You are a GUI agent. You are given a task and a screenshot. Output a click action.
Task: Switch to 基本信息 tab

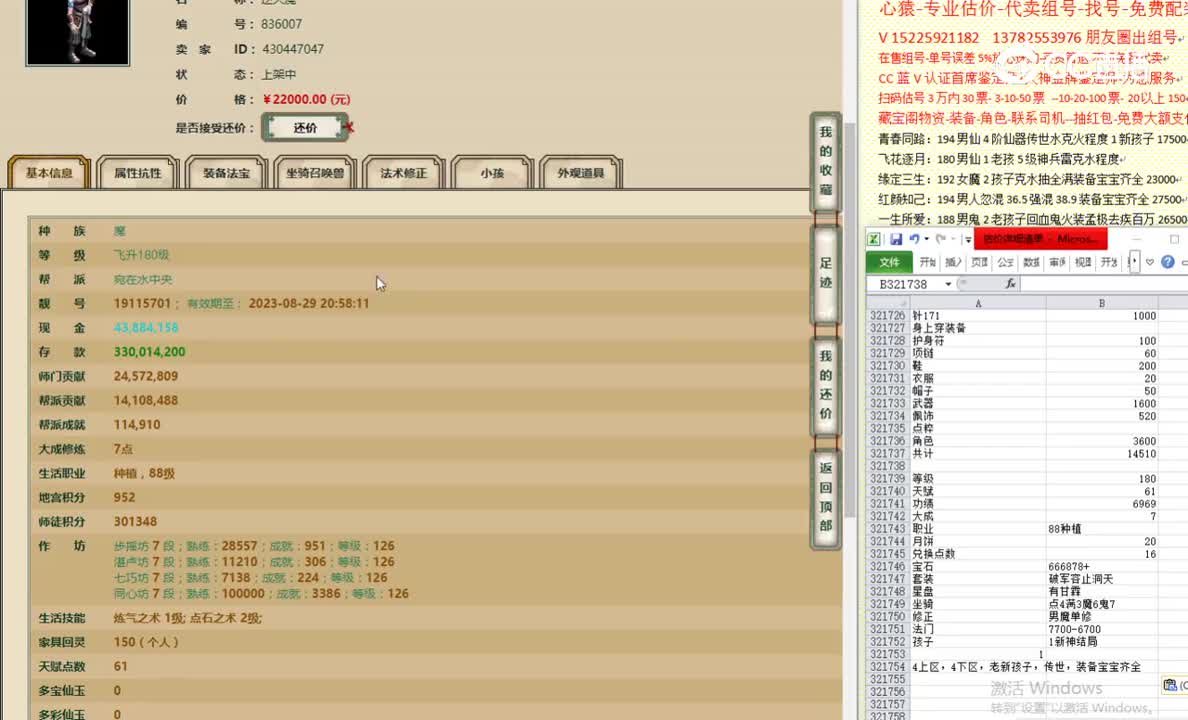[x=49, y=173]
